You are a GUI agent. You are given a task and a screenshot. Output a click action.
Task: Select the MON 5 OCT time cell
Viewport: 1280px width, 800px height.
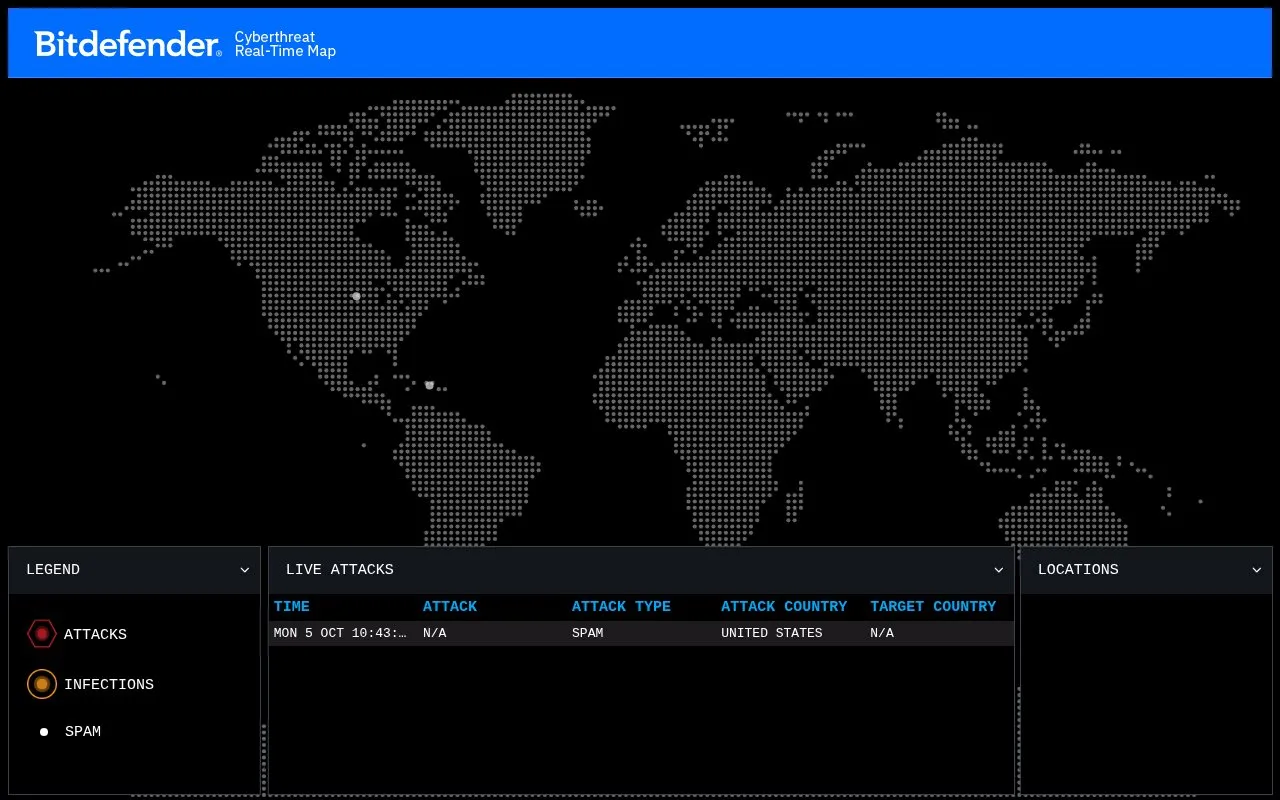tap(340, 633)
